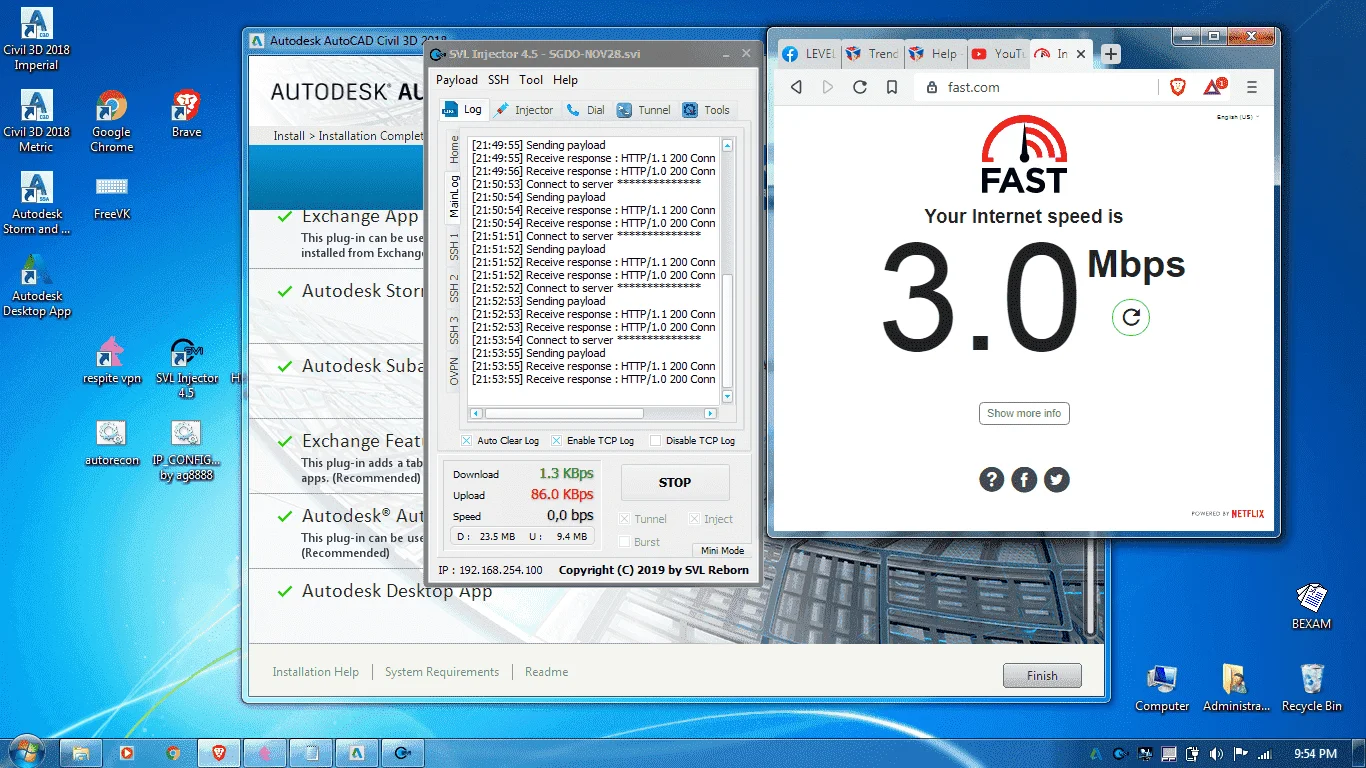Viewport: 1366px width, 768px height.
Task: Open the volume control in system tray
Action: (1216, 754)
